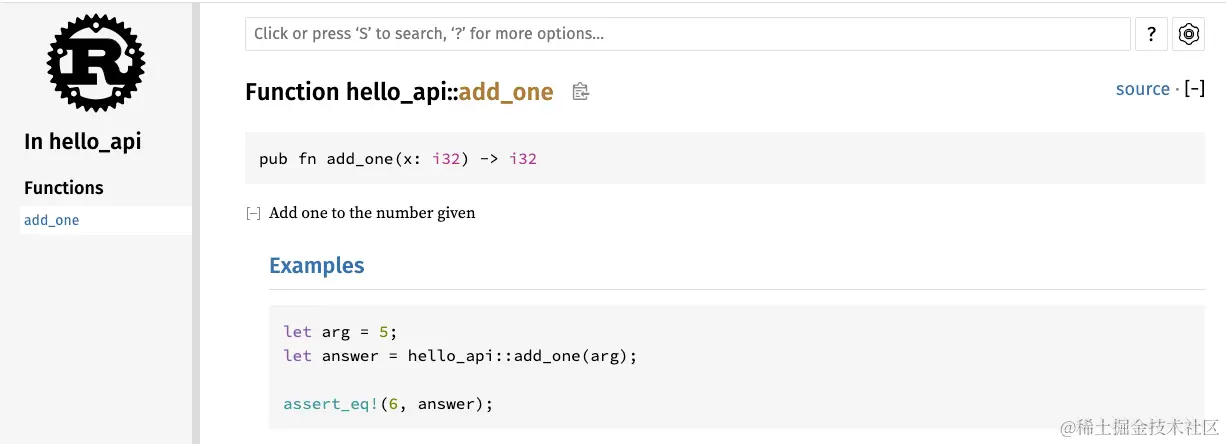Click the sidebar resize handle bar

(x=196, y=222)
